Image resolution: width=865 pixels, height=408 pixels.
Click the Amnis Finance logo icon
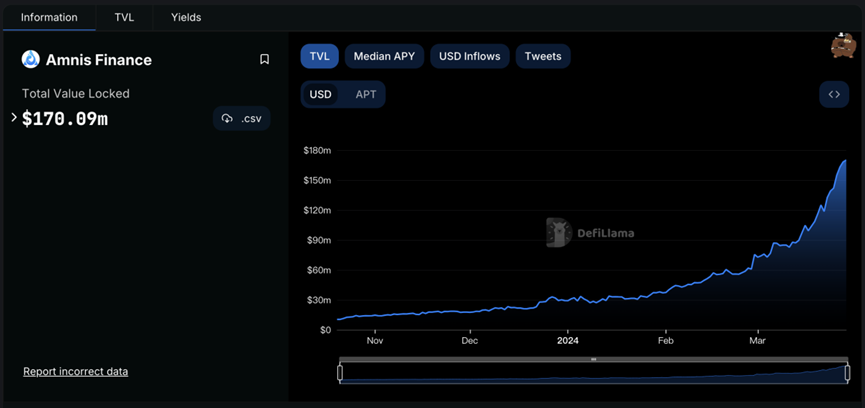(x=30, y=59)
